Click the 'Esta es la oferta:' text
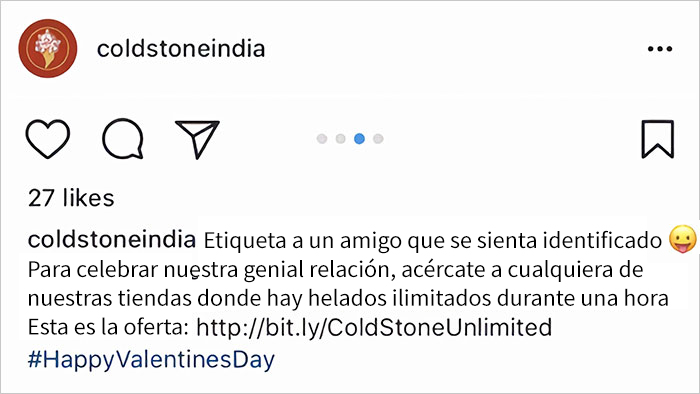This screenshot has height=394, width=700. (108, 327)
